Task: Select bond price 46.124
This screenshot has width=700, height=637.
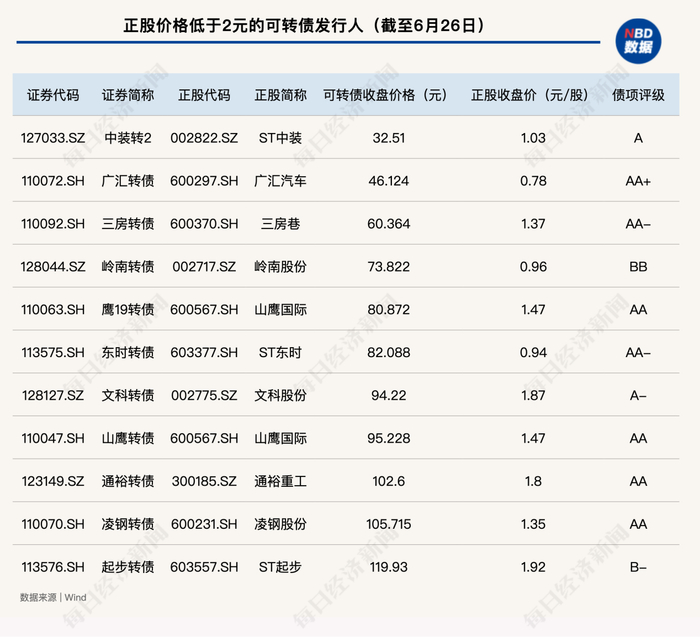Action: [389, 181]
